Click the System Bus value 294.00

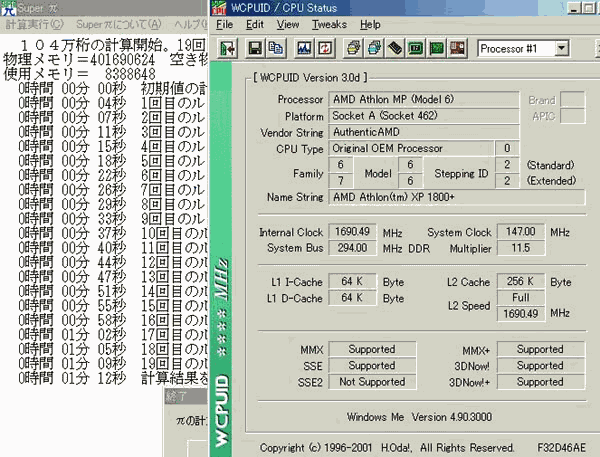(x=352, y=248)
